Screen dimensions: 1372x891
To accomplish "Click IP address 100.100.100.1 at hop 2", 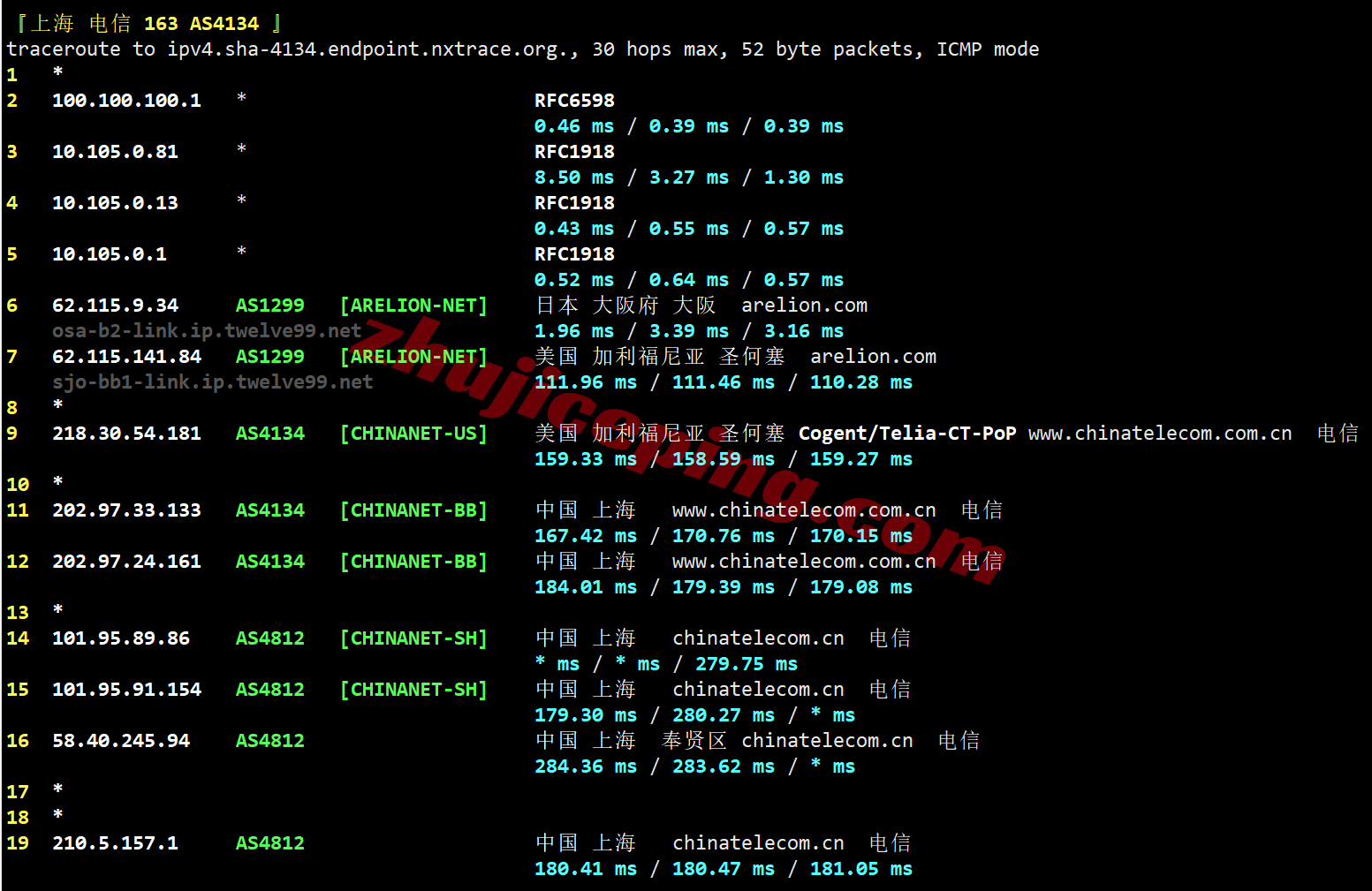I will click(126, 101).
